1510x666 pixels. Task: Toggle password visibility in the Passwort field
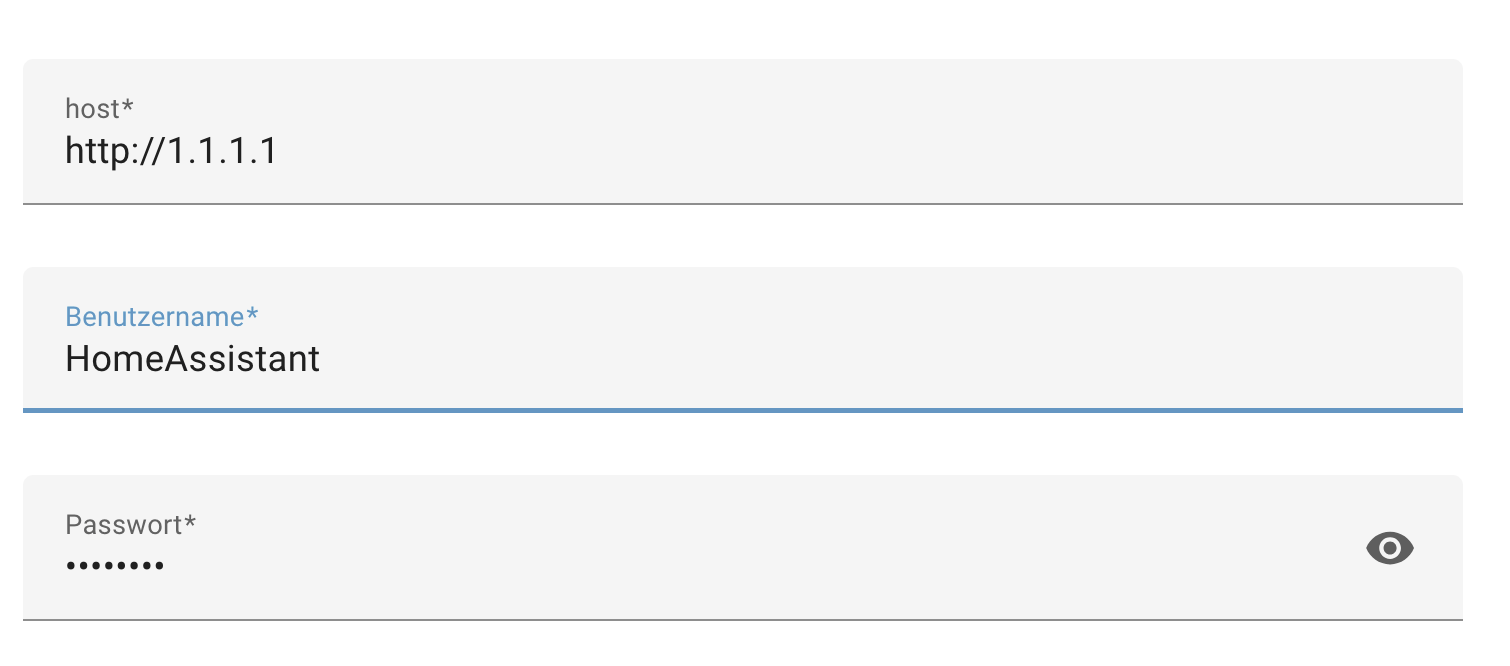click(x=1389, y=548)
